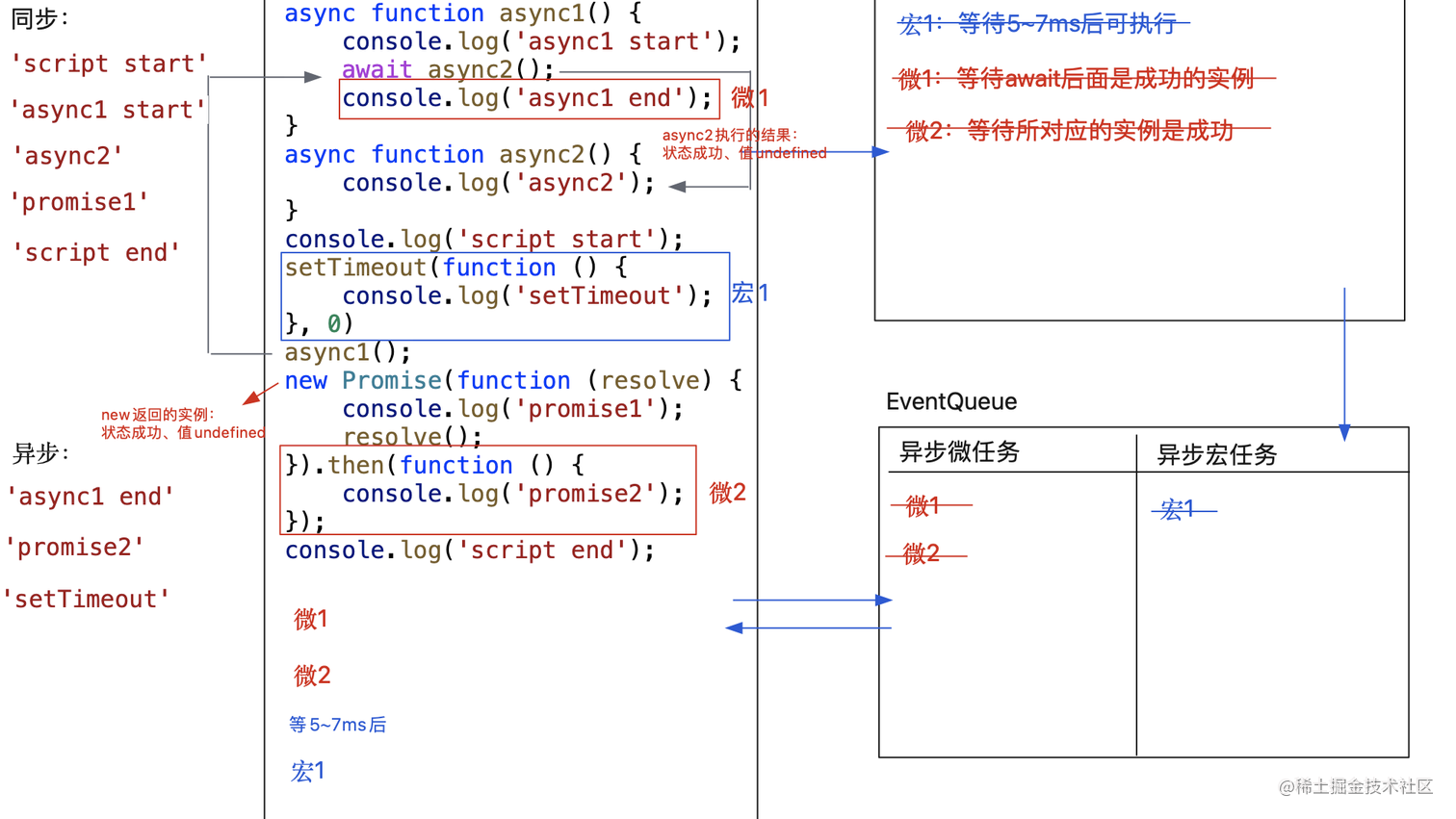Screen dimensions: 1456x819
Task: Click the boxed code console.log('async1 end');
Action: click(x=527, y=98)
